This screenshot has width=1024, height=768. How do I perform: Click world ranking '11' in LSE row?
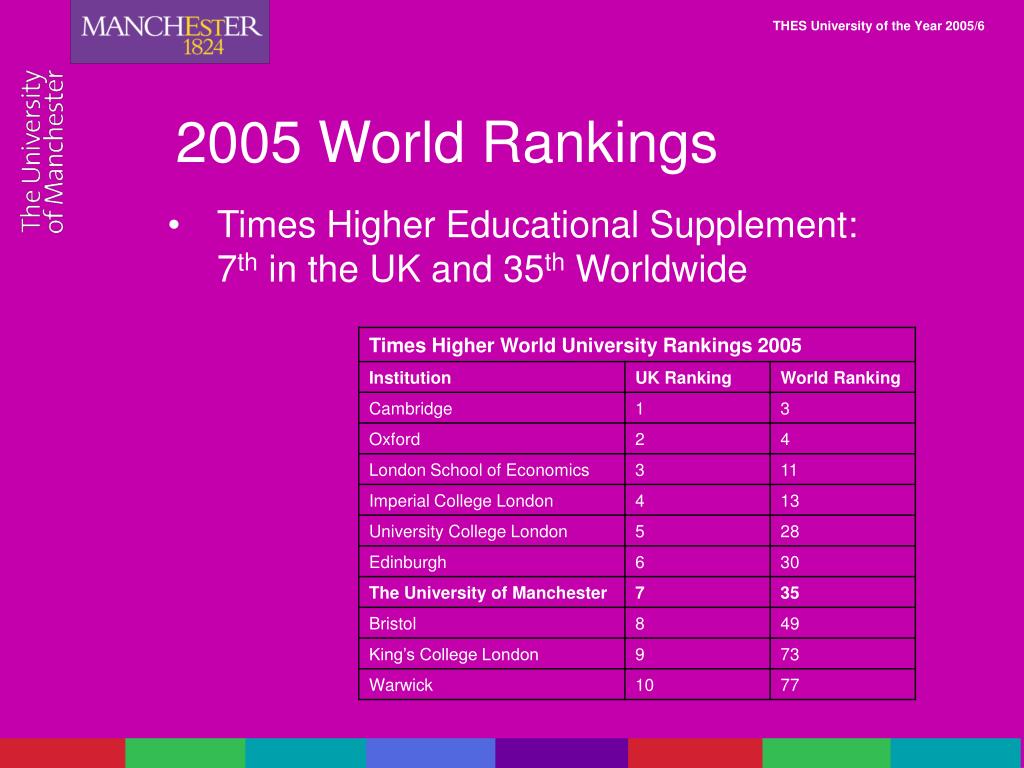click(x=789, y=470)
